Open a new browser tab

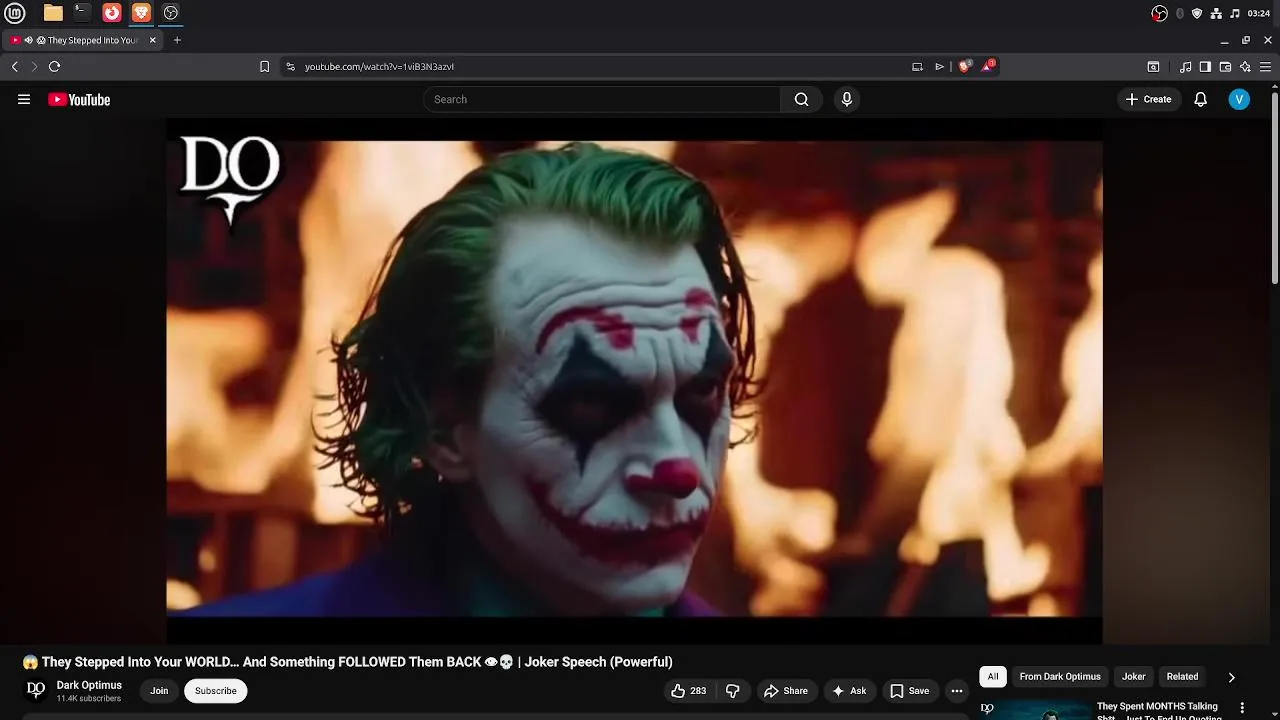(x=177, y=40)
